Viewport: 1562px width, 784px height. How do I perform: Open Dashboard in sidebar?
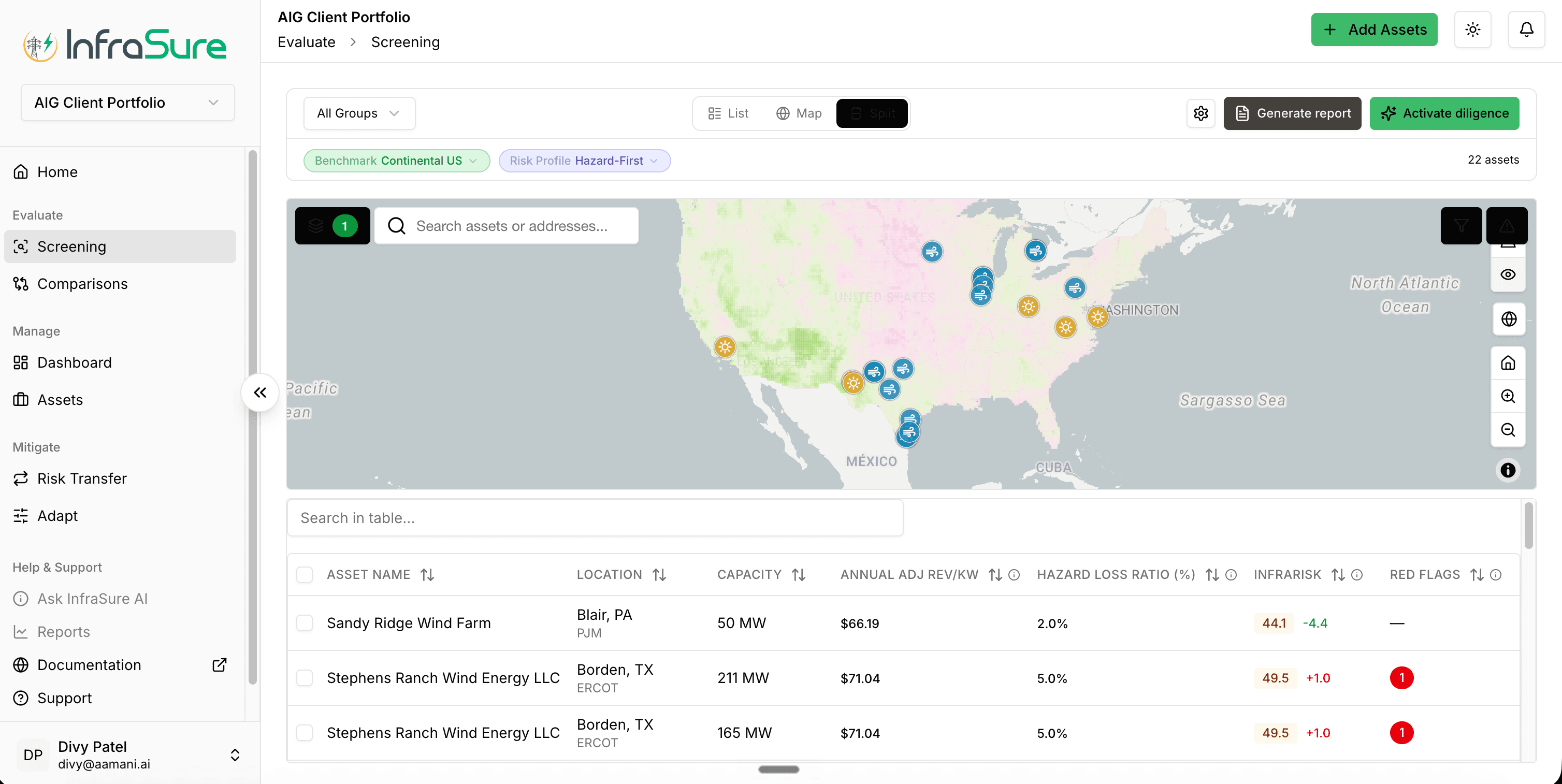pos(120,362)
